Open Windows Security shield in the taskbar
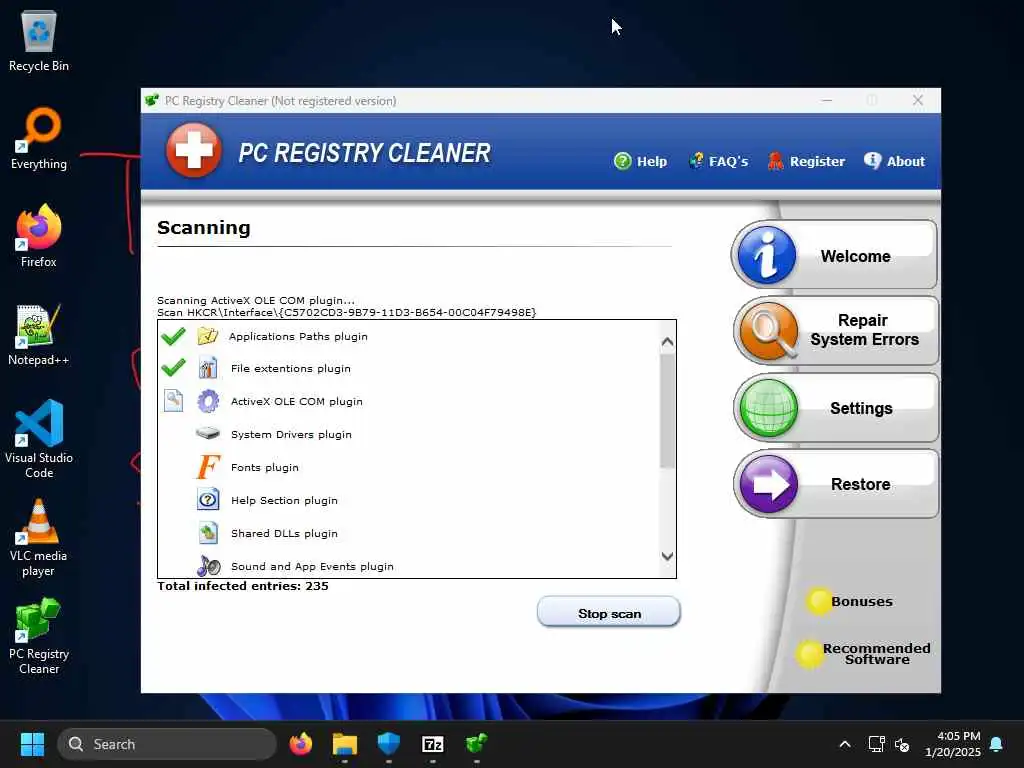 (x=389, y=744)
